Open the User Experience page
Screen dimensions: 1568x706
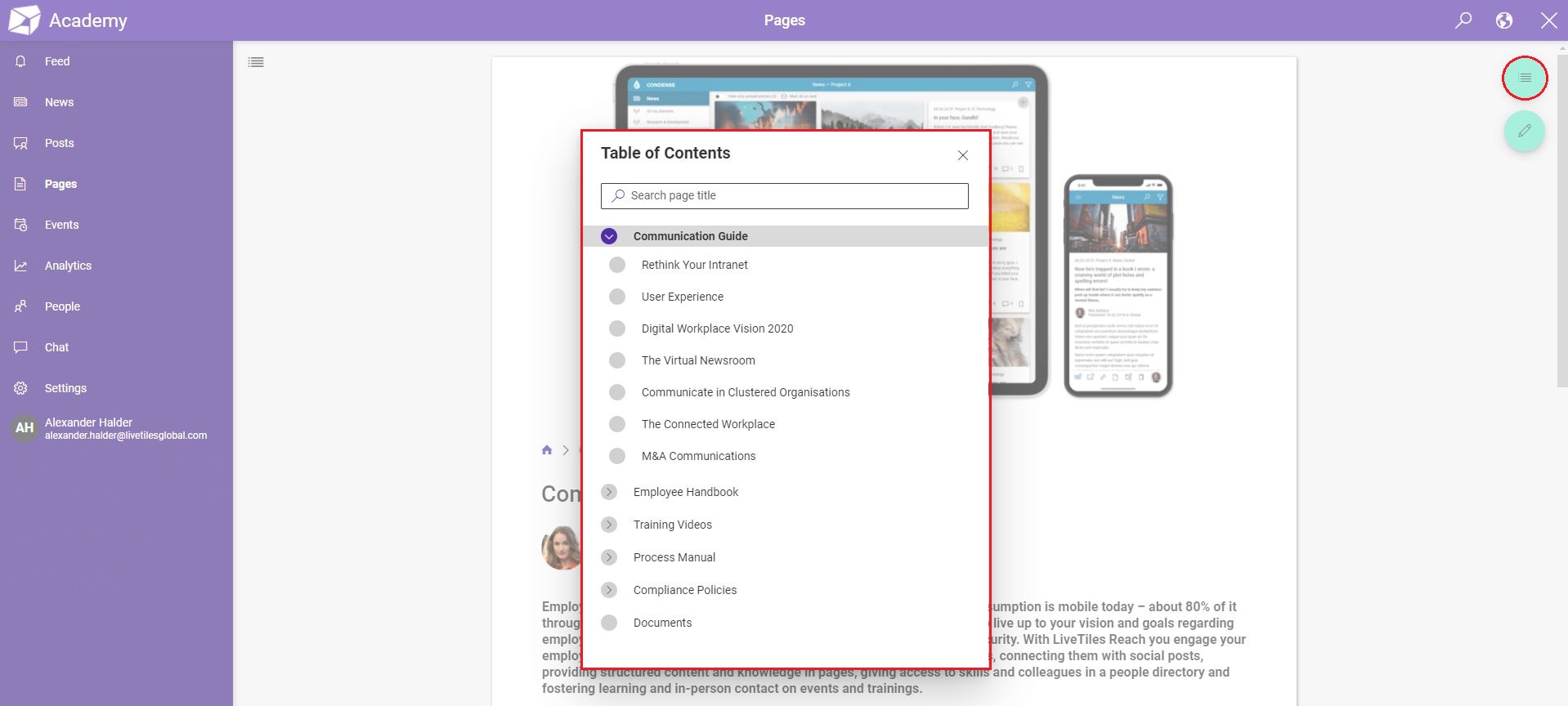[x=682, y=297]
